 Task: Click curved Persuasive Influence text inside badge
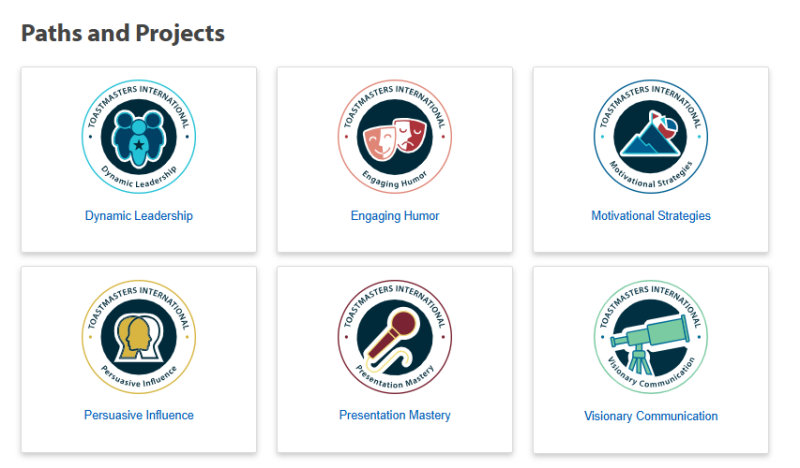tap(139, 378)
